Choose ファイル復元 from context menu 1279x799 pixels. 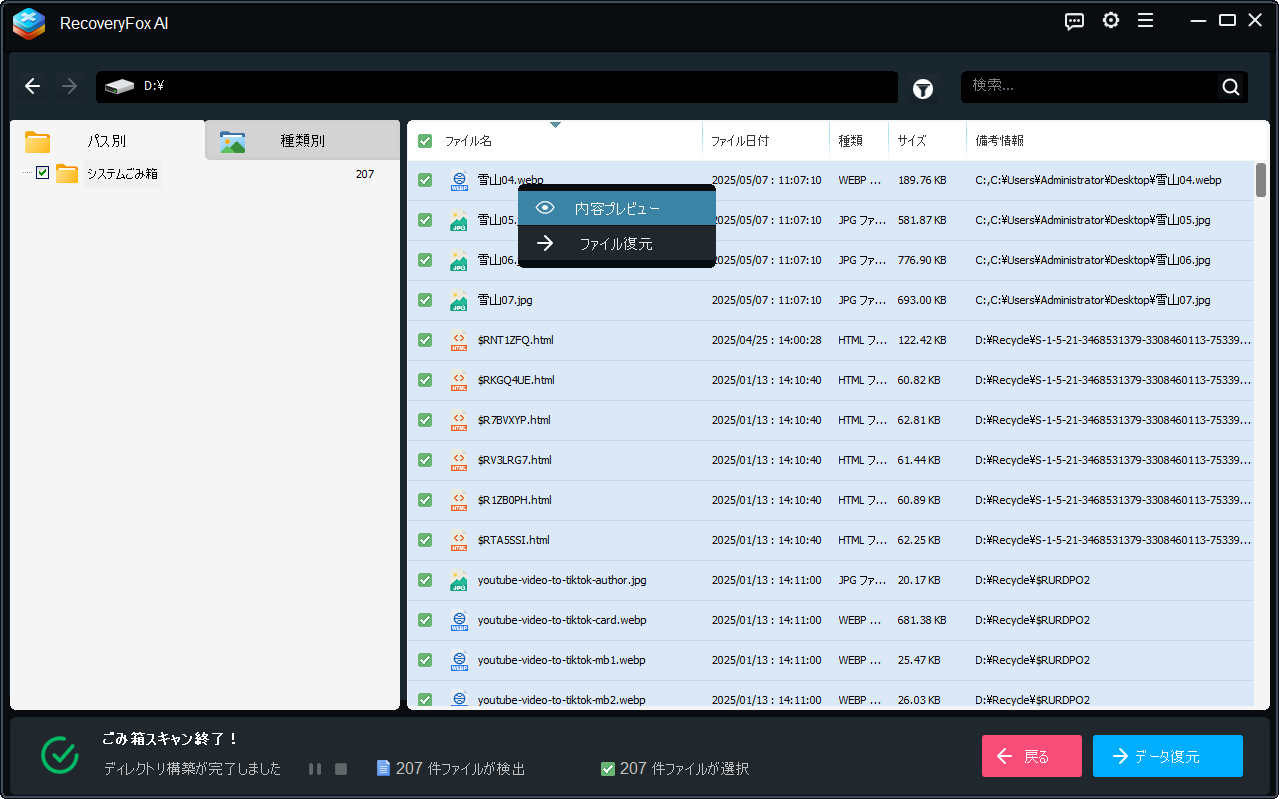pyautogui.click(x=616, y=243)
